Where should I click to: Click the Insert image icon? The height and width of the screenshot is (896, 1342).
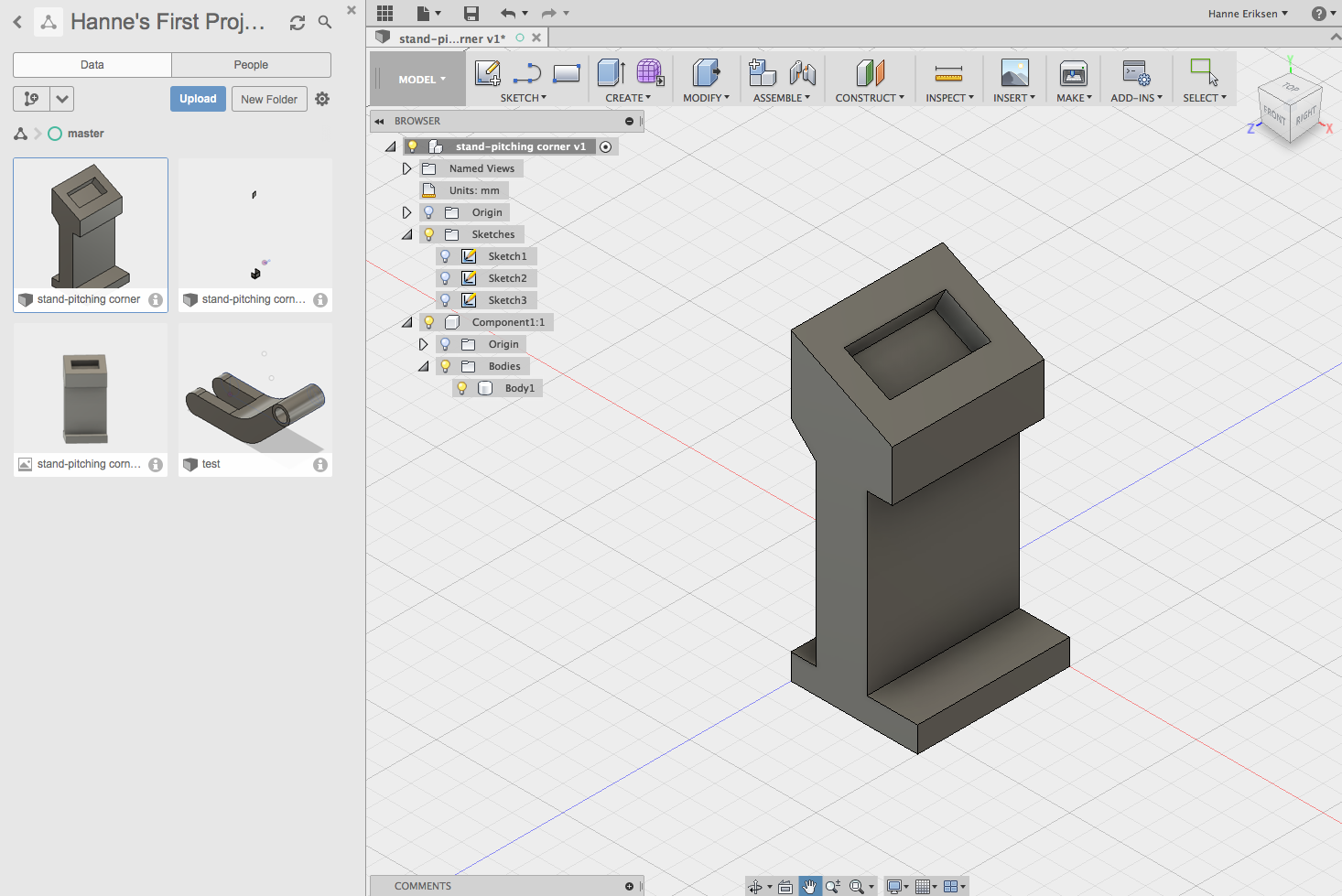click(x=1015, y=73)
